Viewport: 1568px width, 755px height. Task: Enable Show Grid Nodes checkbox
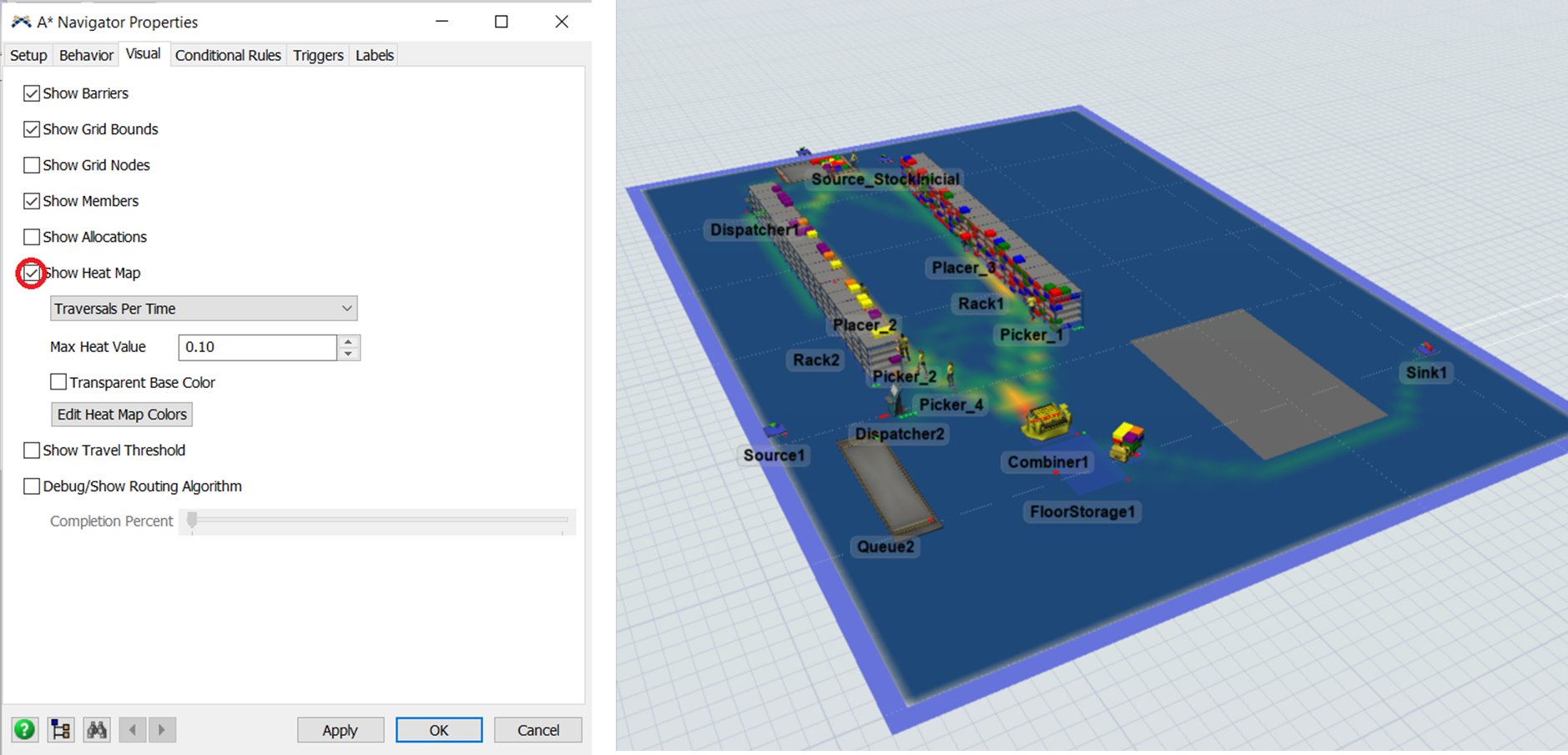[x=32, y=165]
